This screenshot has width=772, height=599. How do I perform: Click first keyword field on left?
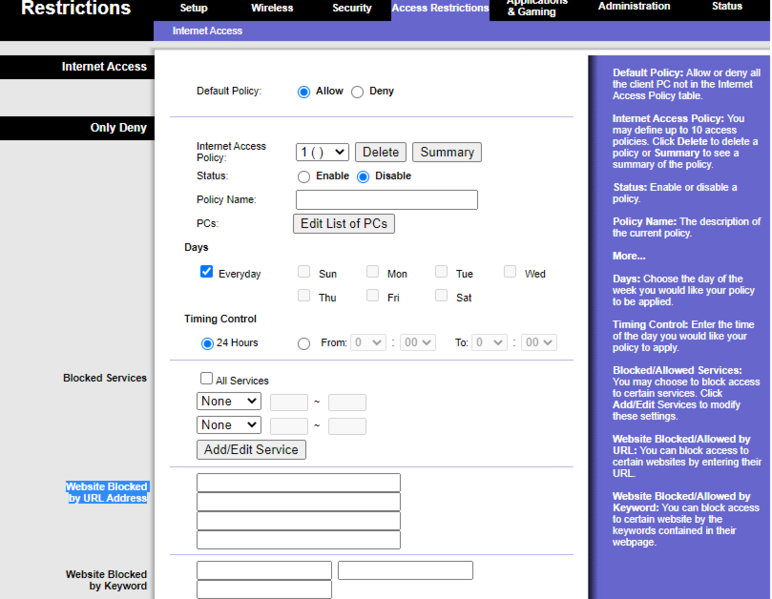(x=264, y=570)
